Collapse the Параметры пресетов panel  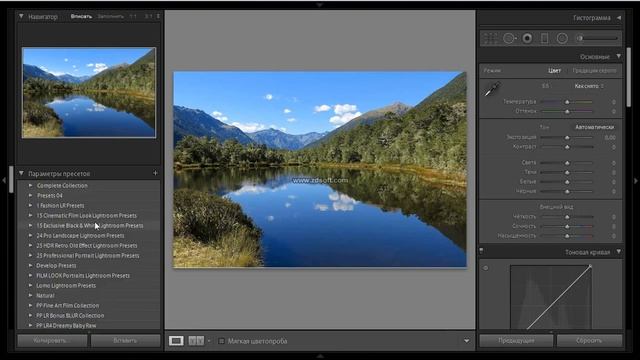coord(21,173)
